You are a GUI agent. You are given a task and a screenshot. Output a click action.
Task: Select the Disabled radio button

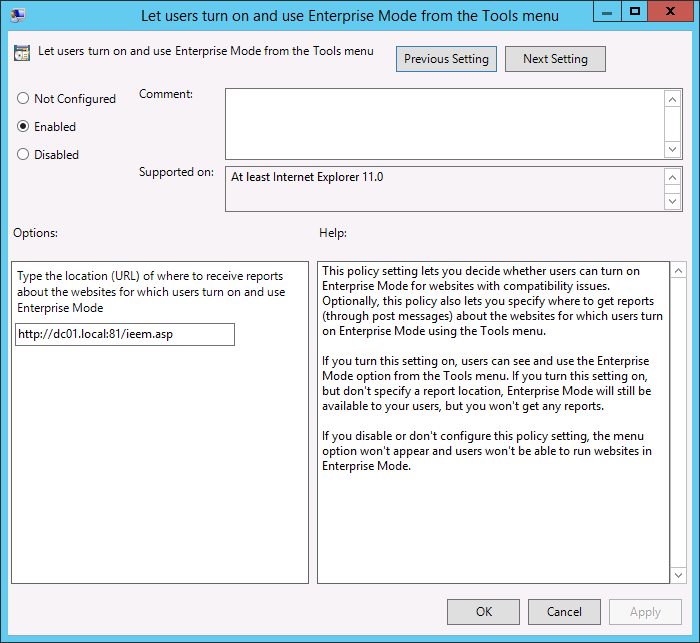coord(23,155)
